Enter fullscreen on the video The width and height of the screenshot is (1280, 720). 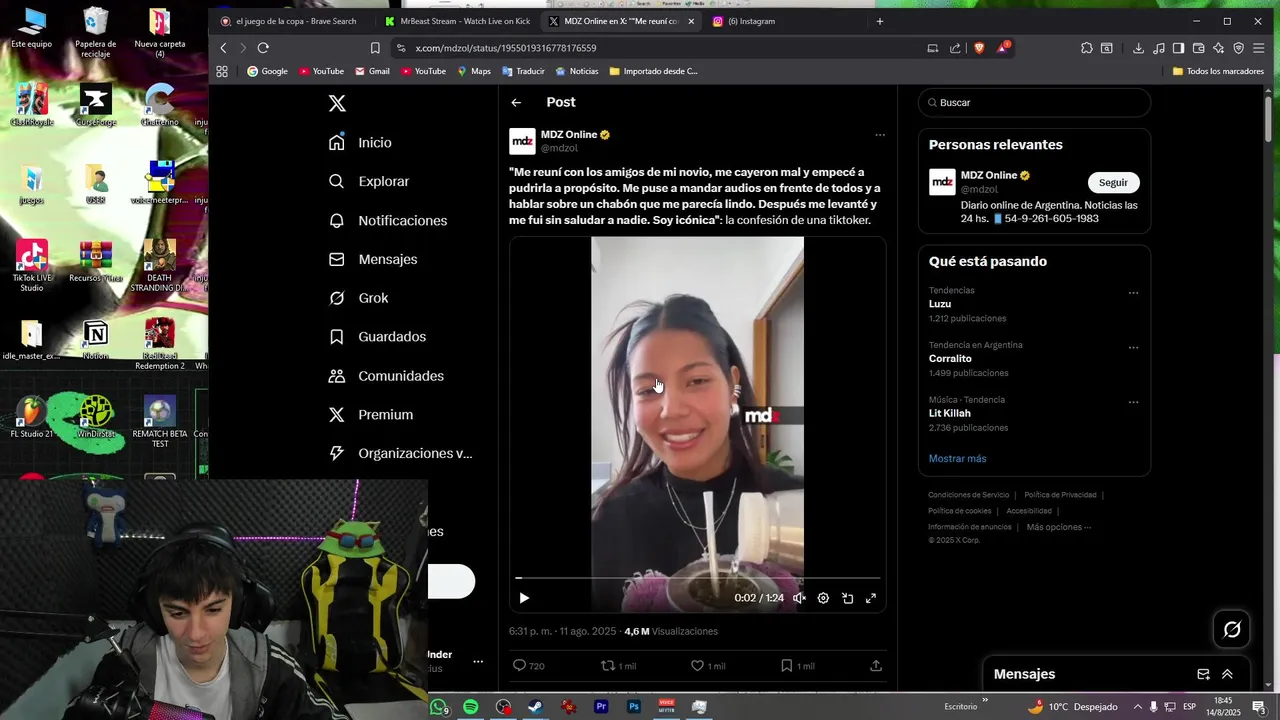pyautogui.click(x=871, y=598)
